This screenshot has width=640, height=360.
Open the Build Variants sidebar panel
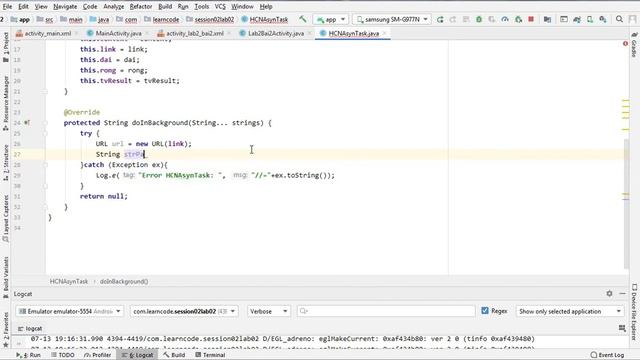6,277
